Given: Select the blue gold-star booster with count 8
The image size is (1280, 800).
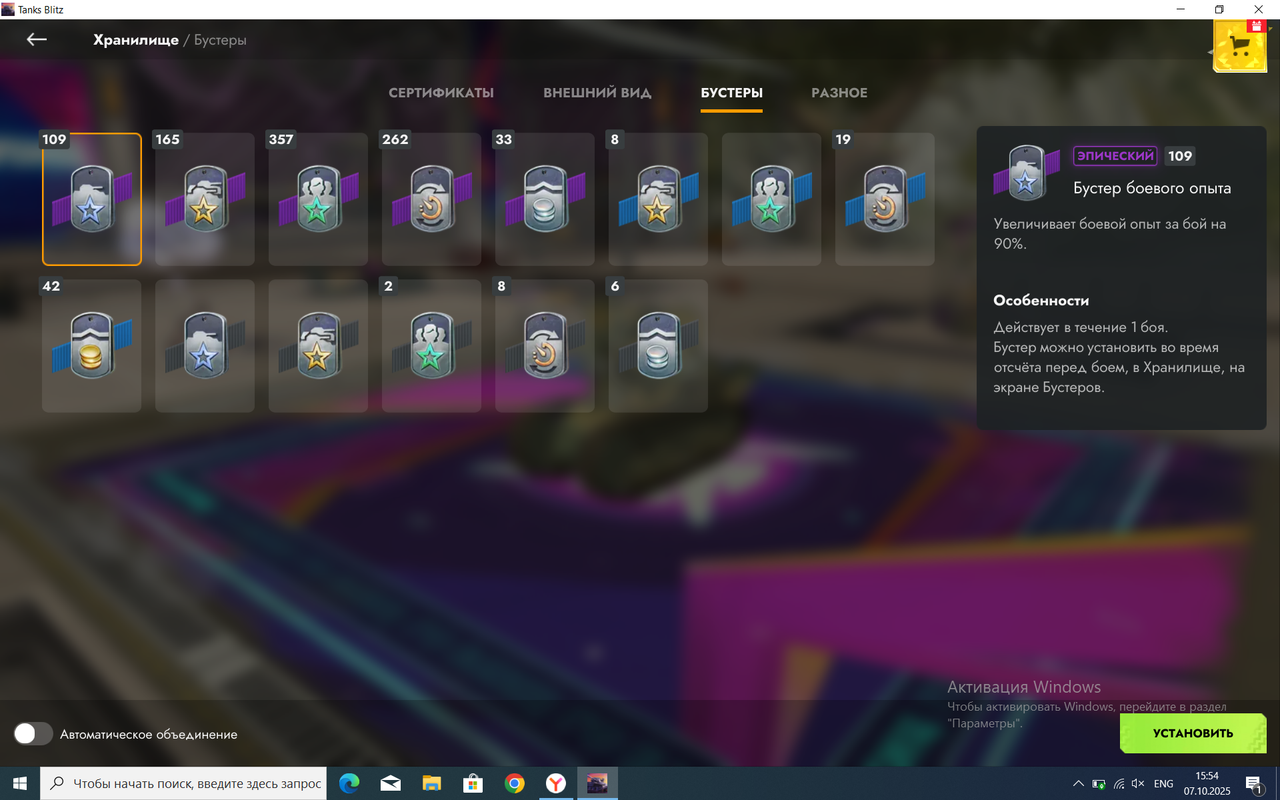Looking at the screenshot, I should pyautogui.click(x=658, y=200).
